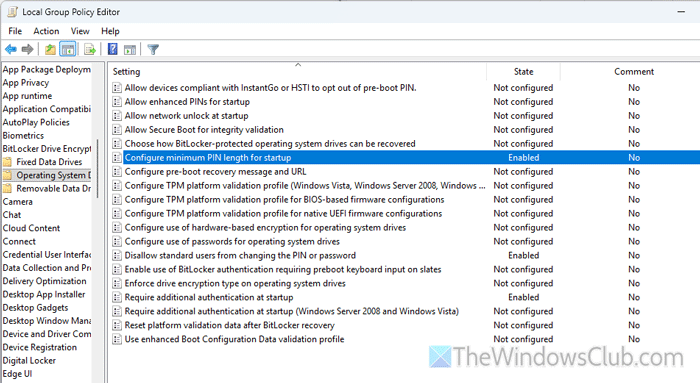
Task: Open the File menu
Action: [15, 31]
